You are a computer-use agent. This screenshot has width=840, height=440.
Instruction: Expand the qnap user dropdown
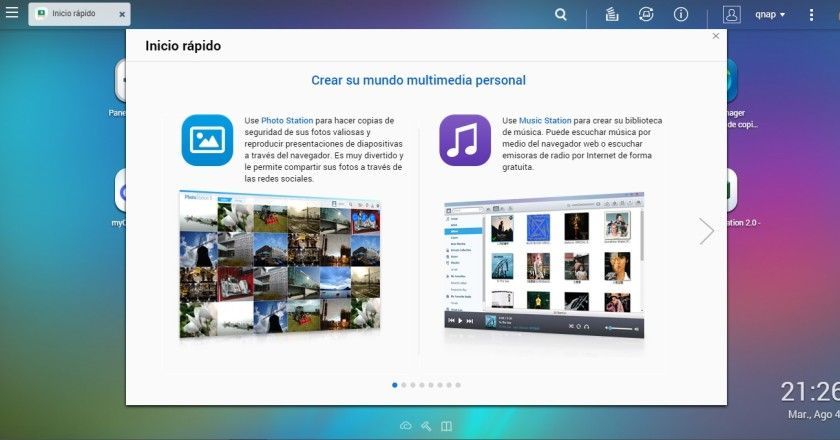(x=769, y=15)
